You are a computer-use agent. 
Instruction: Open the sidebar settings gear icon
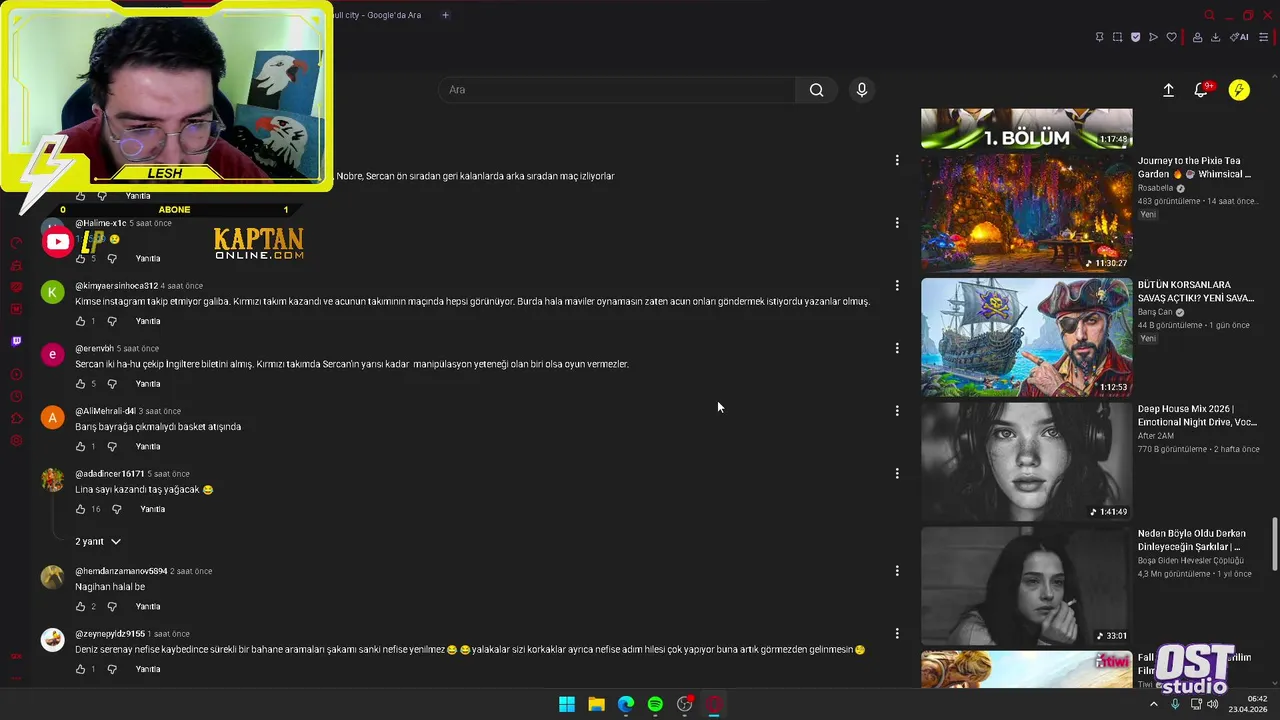tap(16, 441)
